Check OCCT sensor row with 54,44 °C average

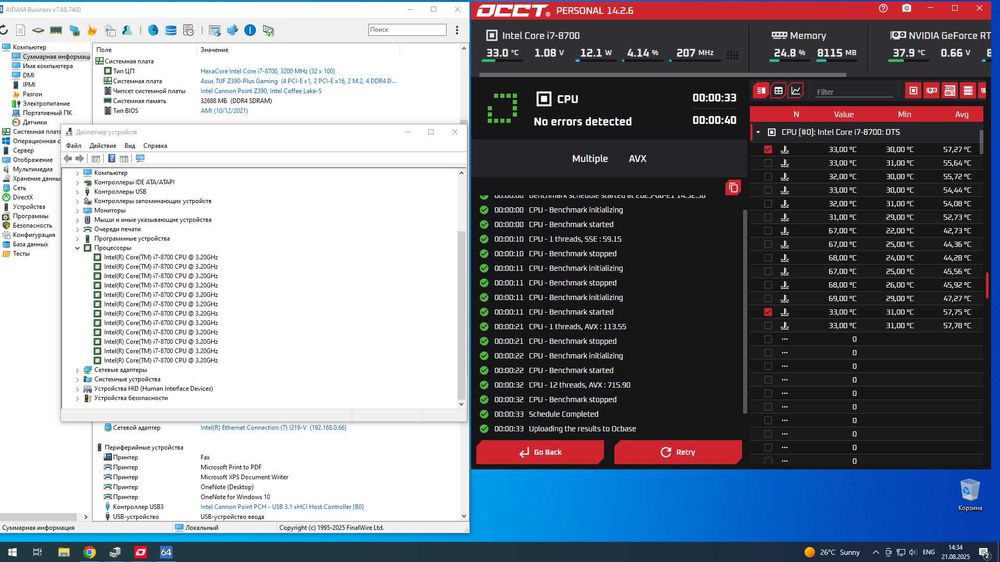click(768, 190)
